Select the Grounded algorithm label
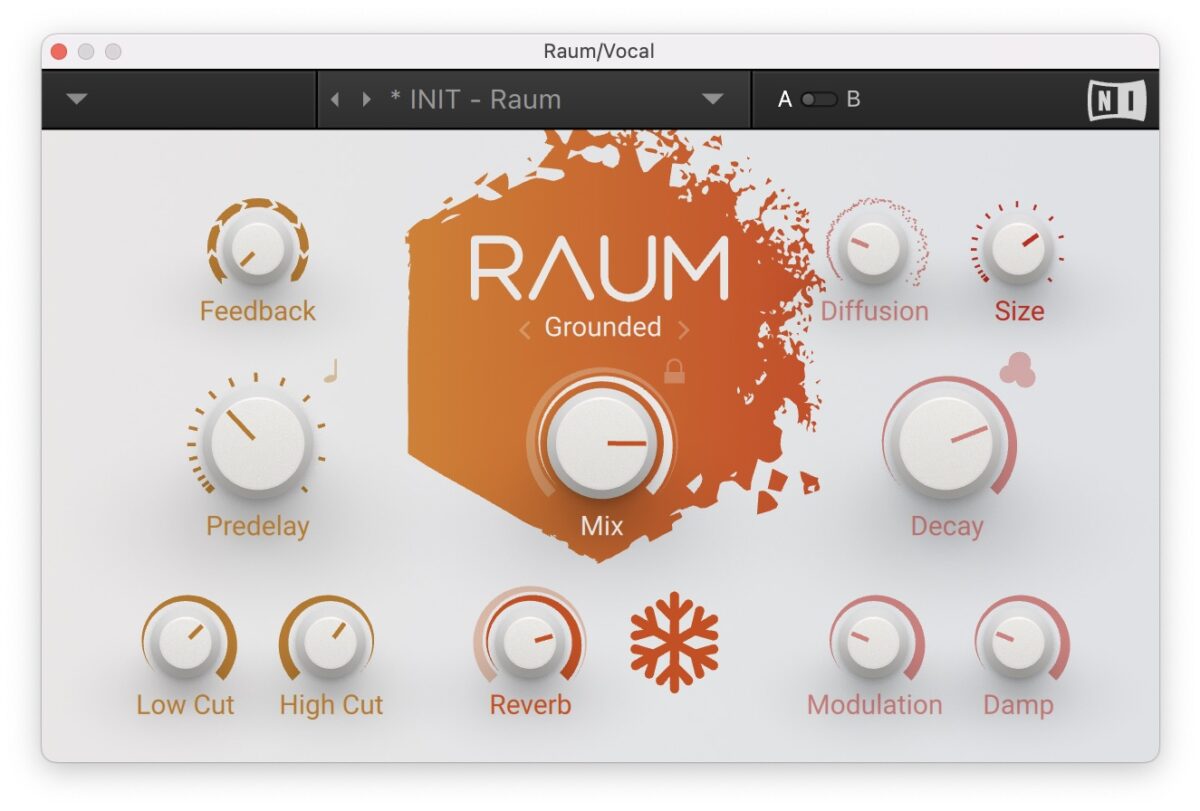The width and height of the screenshot is (1200, 811). 603,327
